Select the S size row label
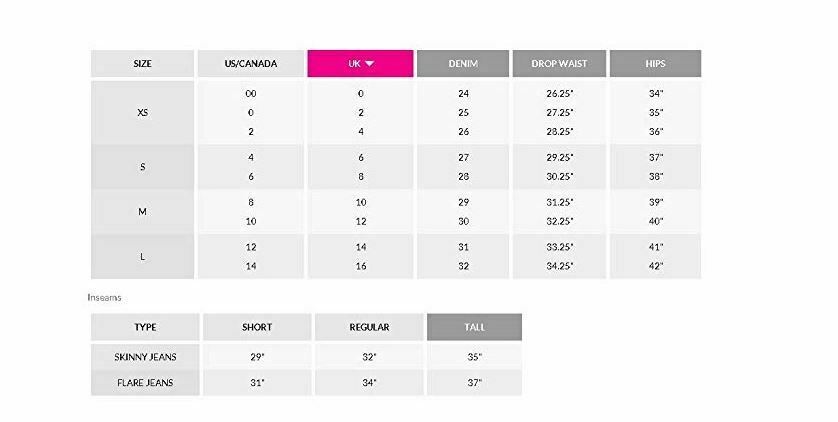 tap(142, 167)
